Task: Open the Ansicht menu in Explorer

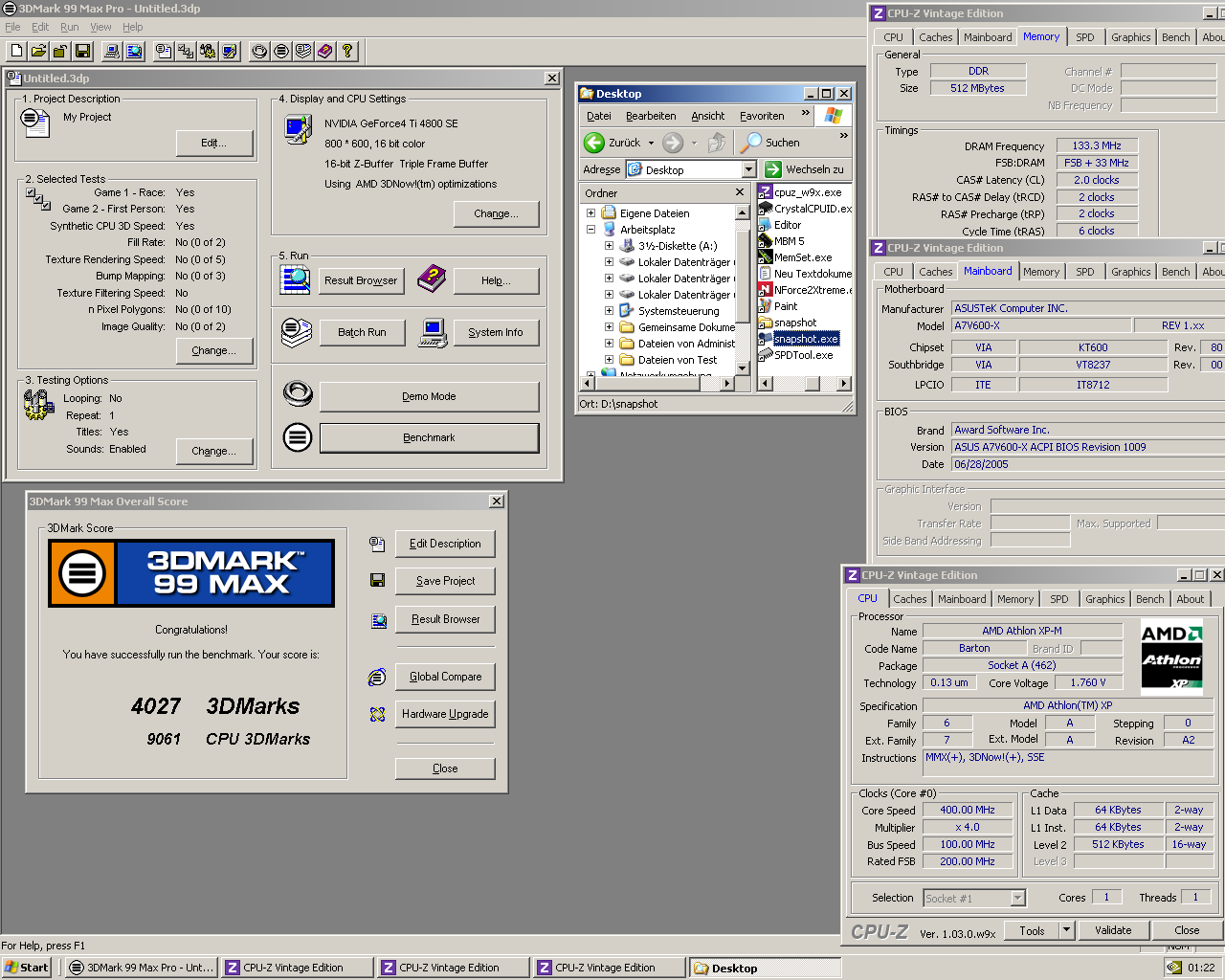Action: (708, 116)
